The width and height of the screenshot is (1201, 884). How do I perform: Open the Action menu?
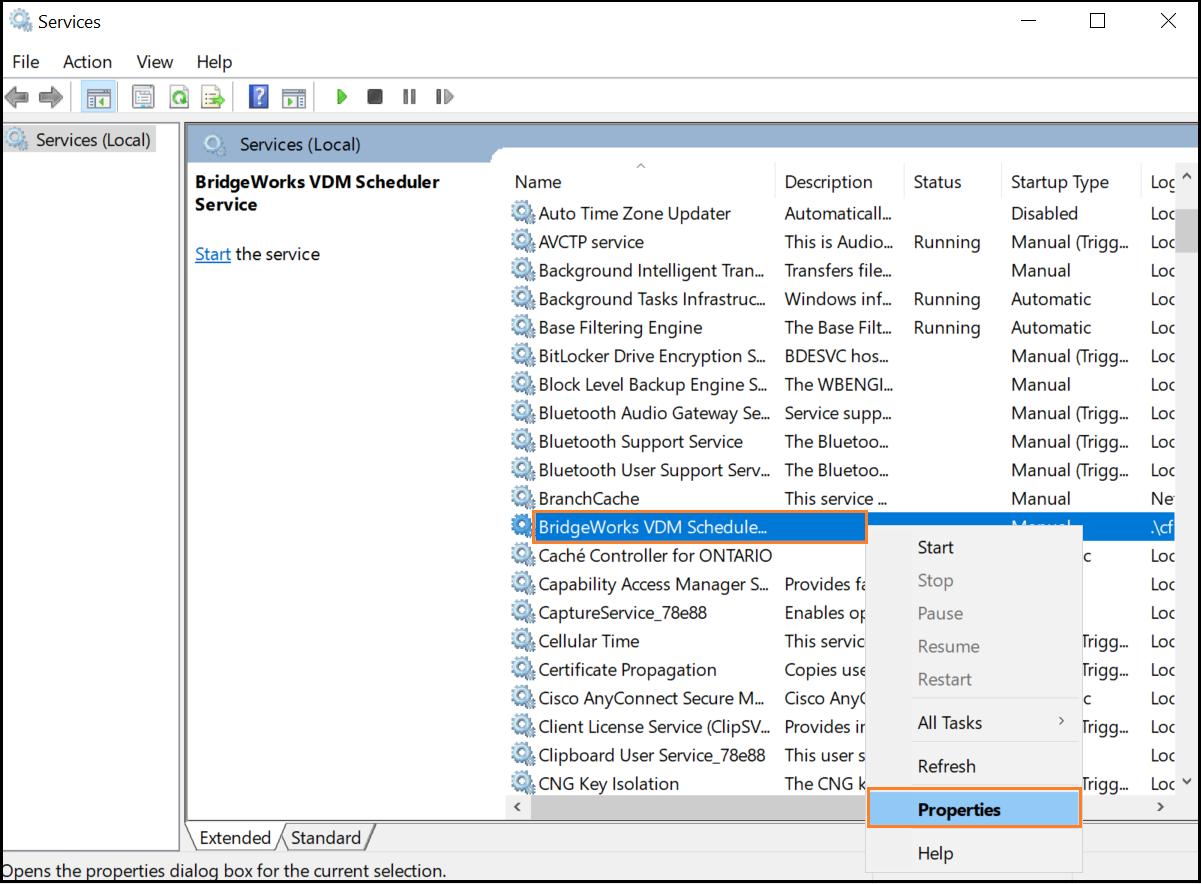tap(87, 62)
